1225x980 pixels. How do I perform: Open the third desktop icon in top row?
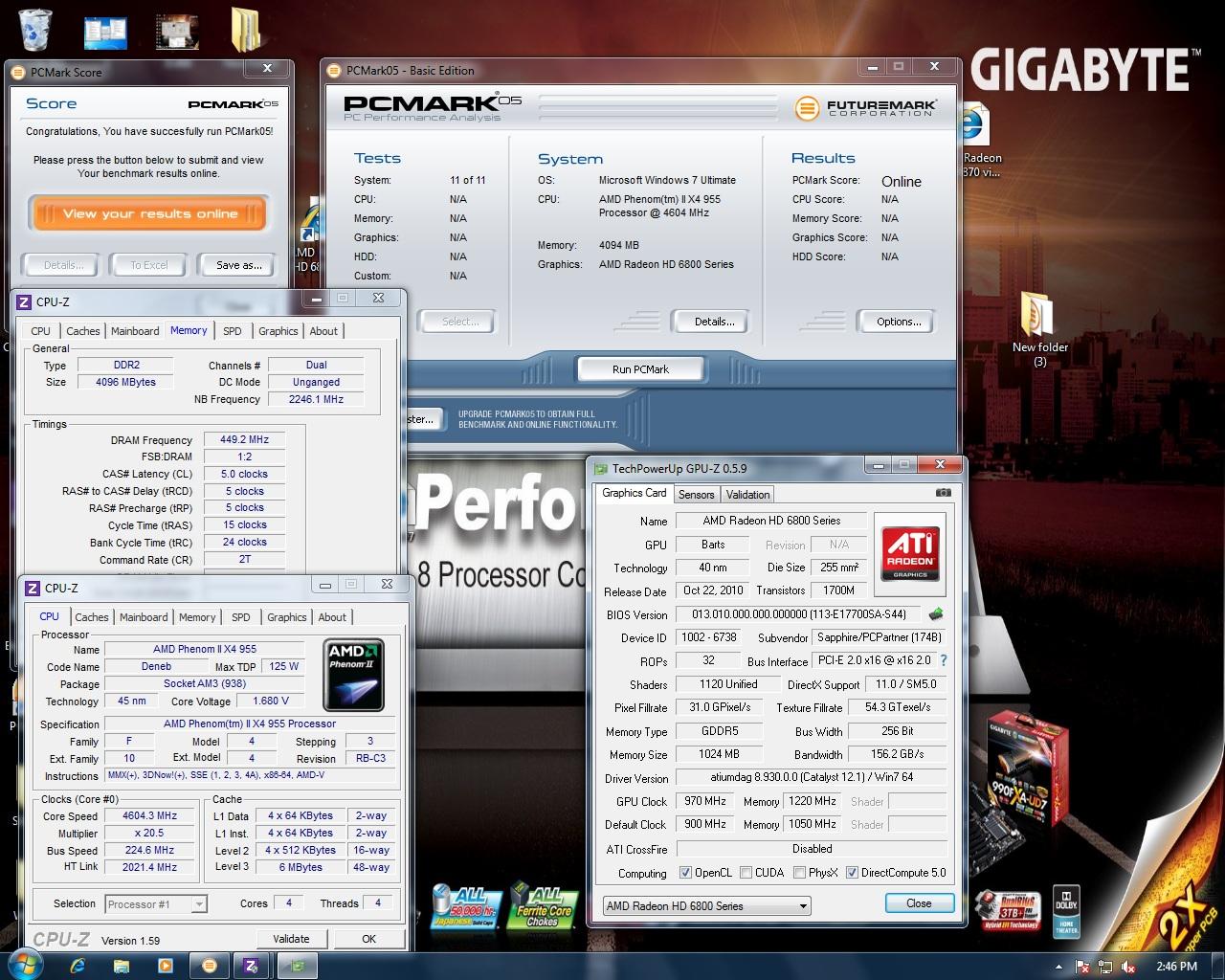click(x=177, y=32)
